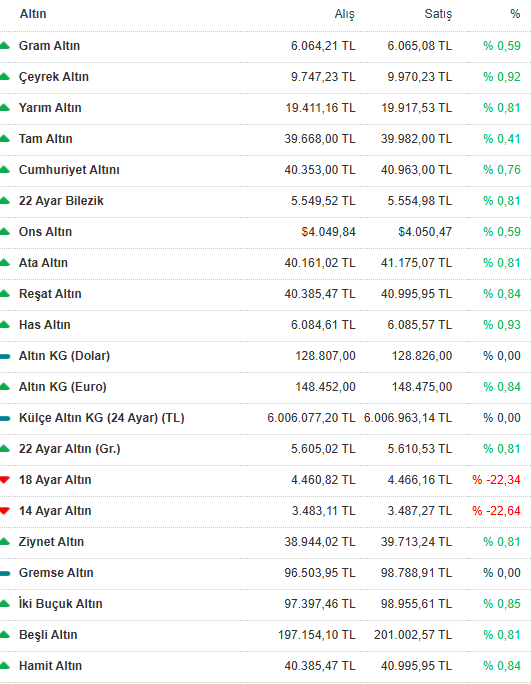Click Has Altın change % 0,93
This screenshot has height=684, width=531.
502,325
